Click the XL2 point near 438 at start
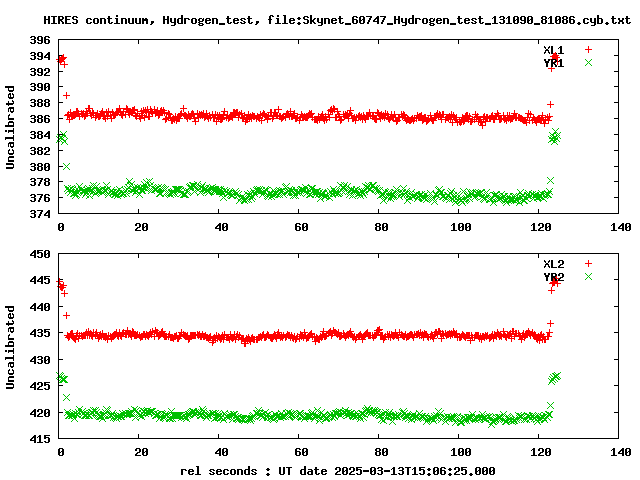The width and height of the screenshot is (640, 480). (x=67, y=316)
